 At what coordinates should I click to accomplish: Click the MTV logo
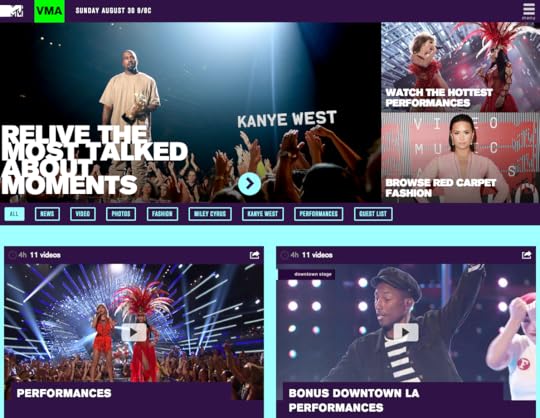pos(12,11)
